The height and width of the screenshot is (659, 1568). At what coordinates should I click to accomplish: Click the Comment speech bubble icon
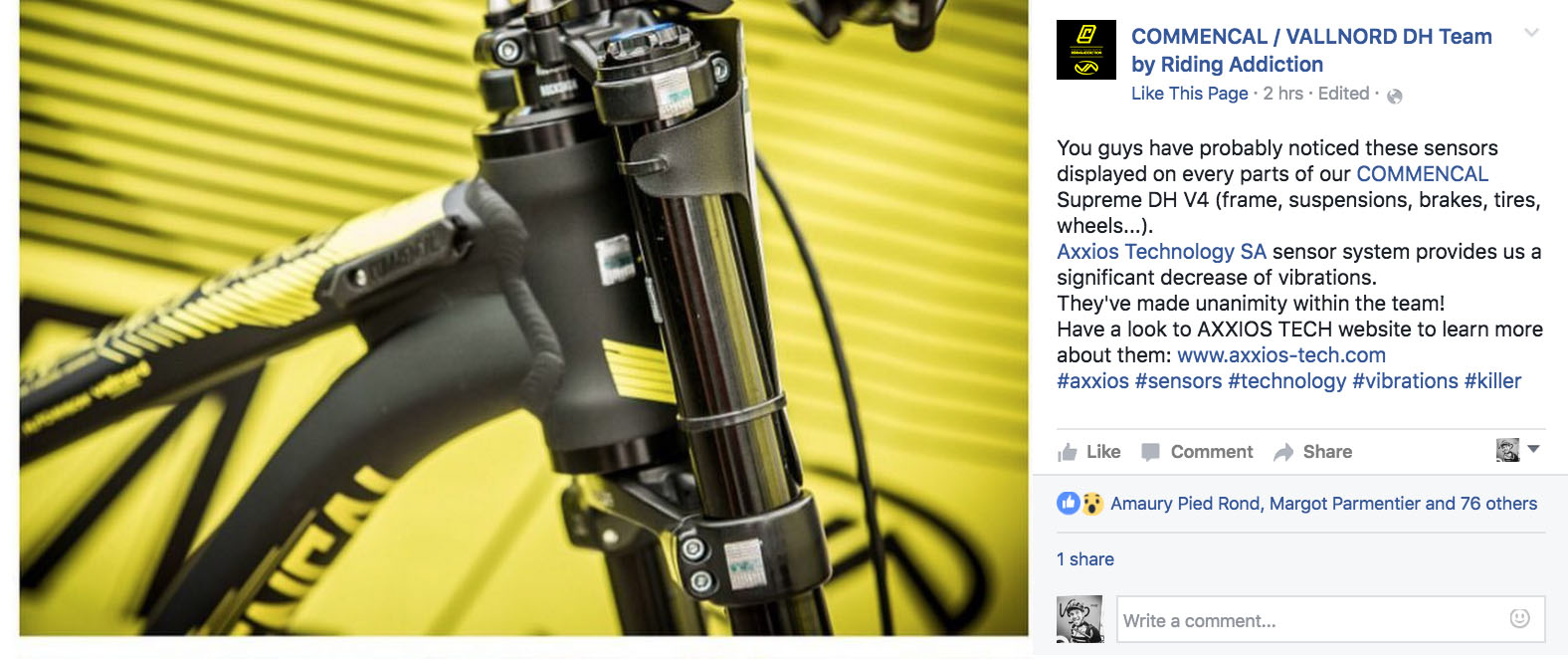[1151, 452]
